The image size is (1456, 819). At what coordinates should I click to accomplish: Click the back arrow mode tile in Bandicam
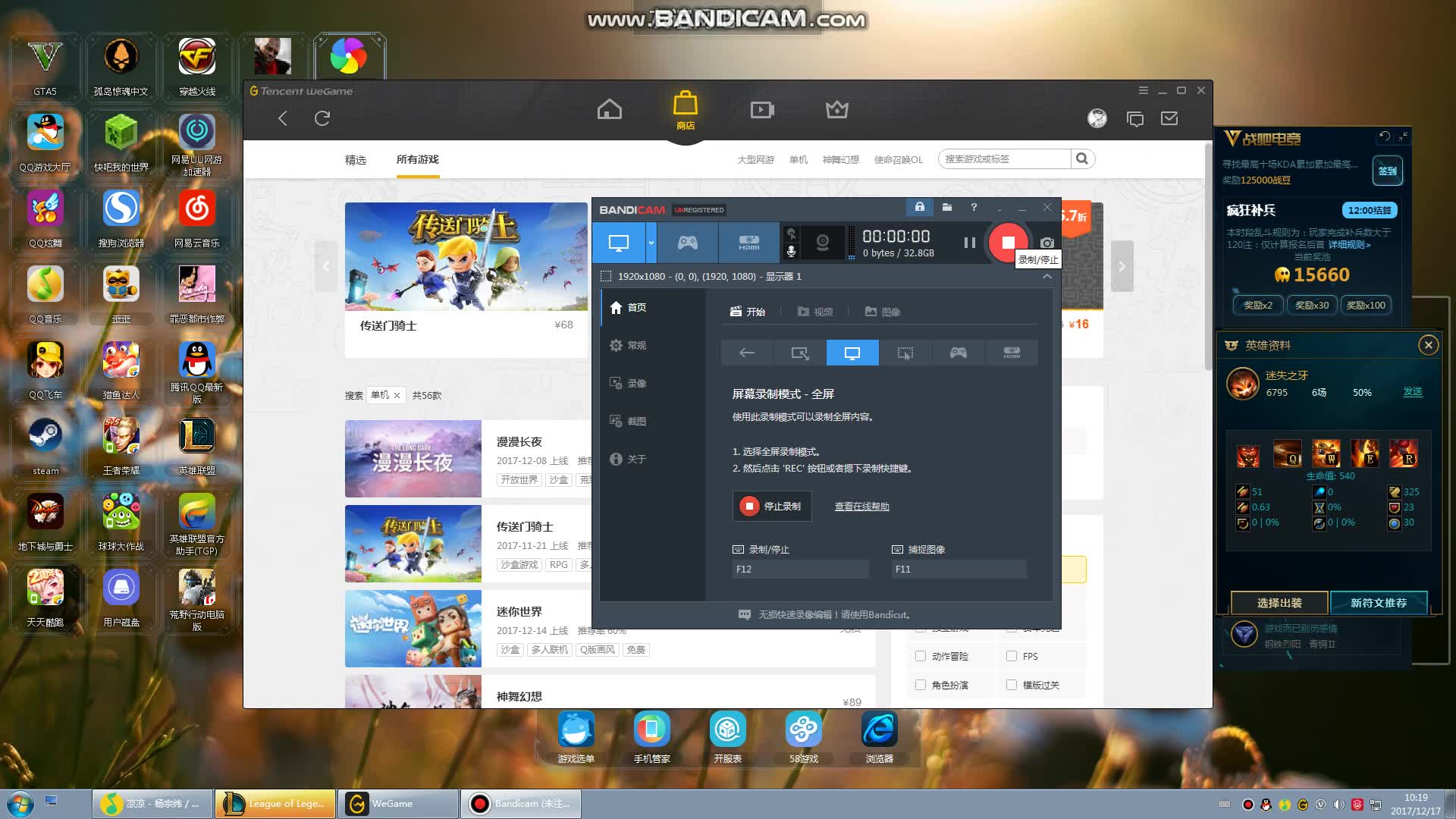pyautogui.click(x=747, y=353)
